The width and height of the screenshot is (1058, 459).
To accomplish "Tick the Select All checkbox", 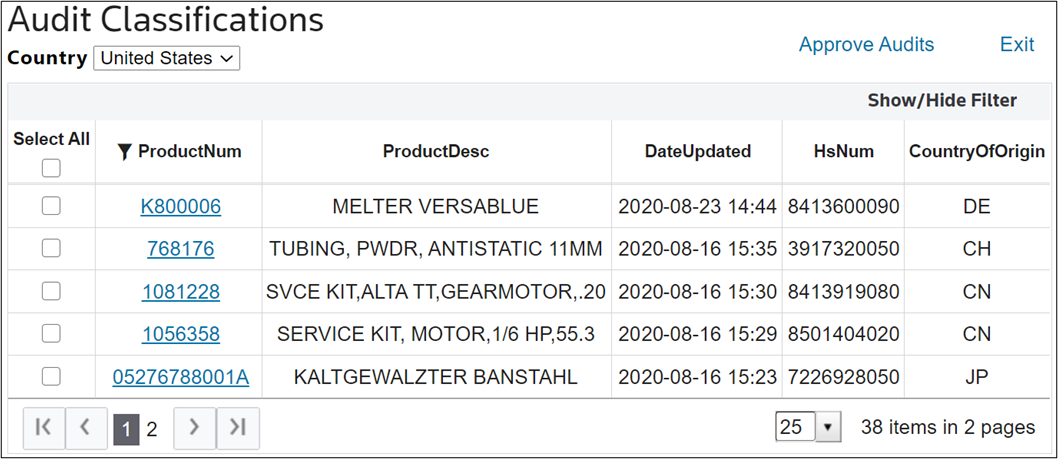I will point(51,167).
